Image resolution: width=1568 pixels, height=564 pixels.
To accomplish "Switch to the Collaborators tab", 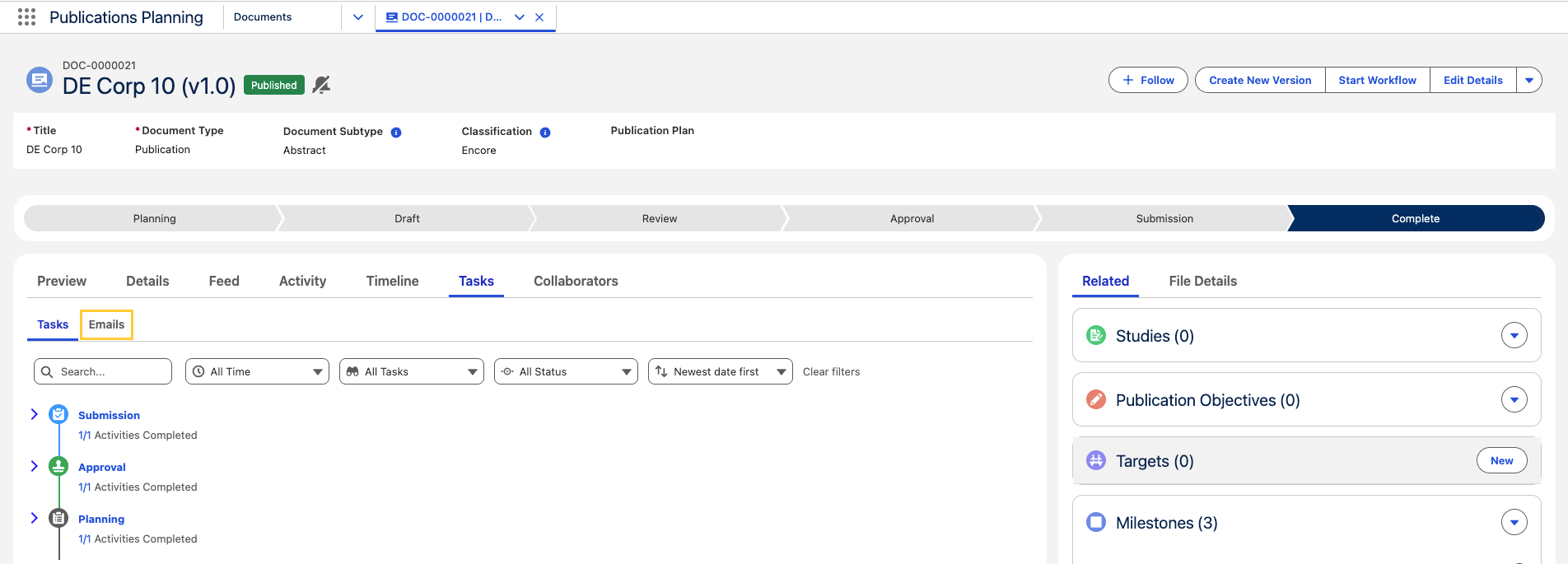I will coord(576,281).
